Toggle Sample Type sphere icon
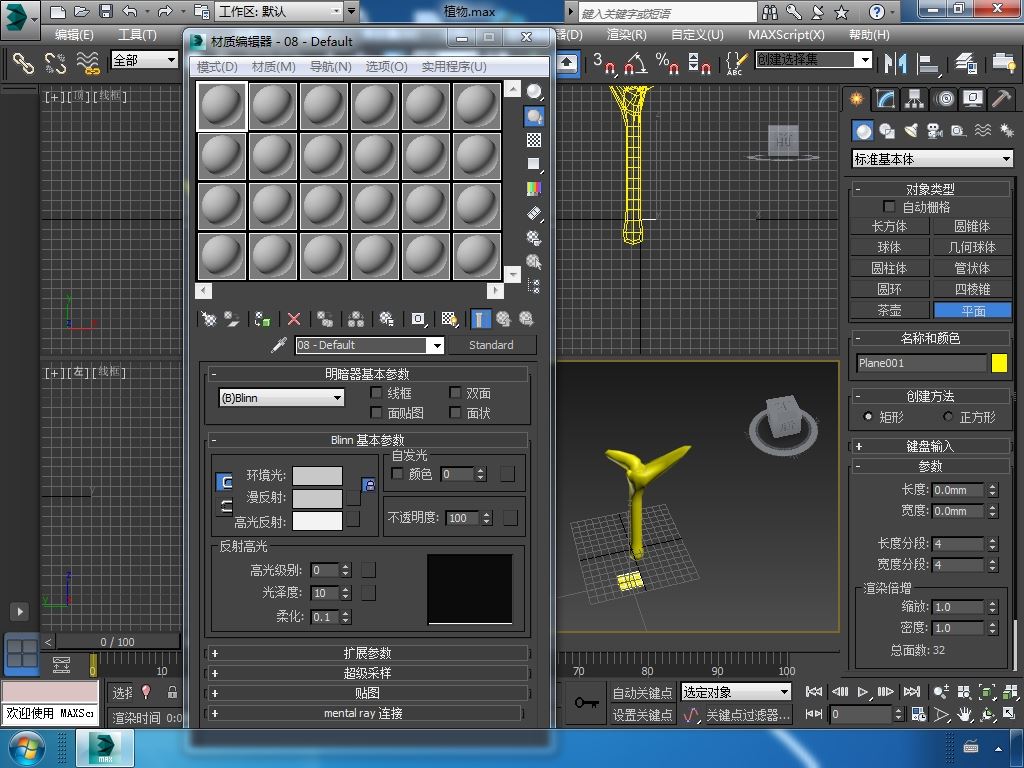Viewport: 1024px width, 768px height. pos(534,92)
